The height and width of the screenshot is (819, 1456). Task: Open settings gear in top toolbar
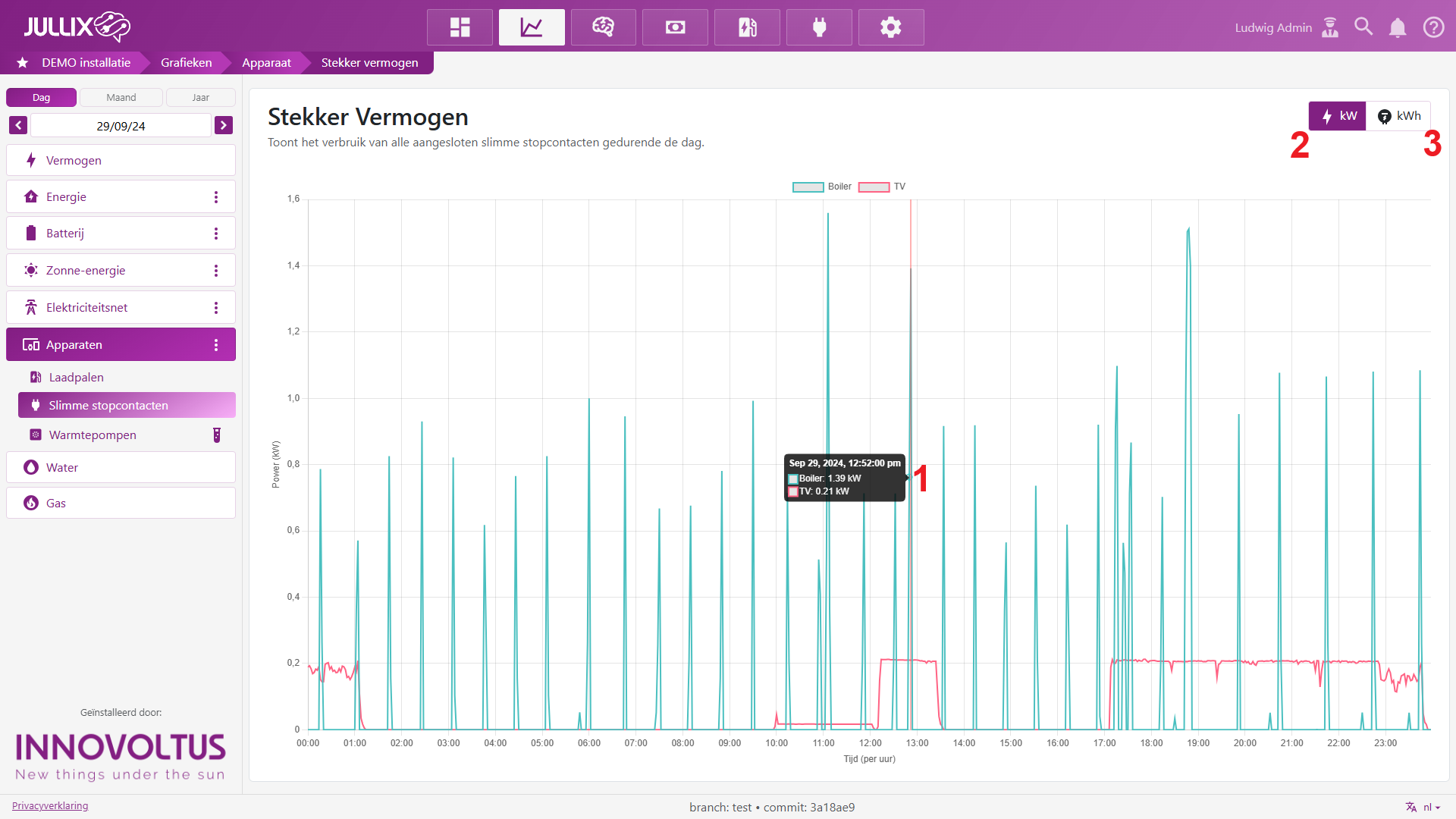click(891, 27)
